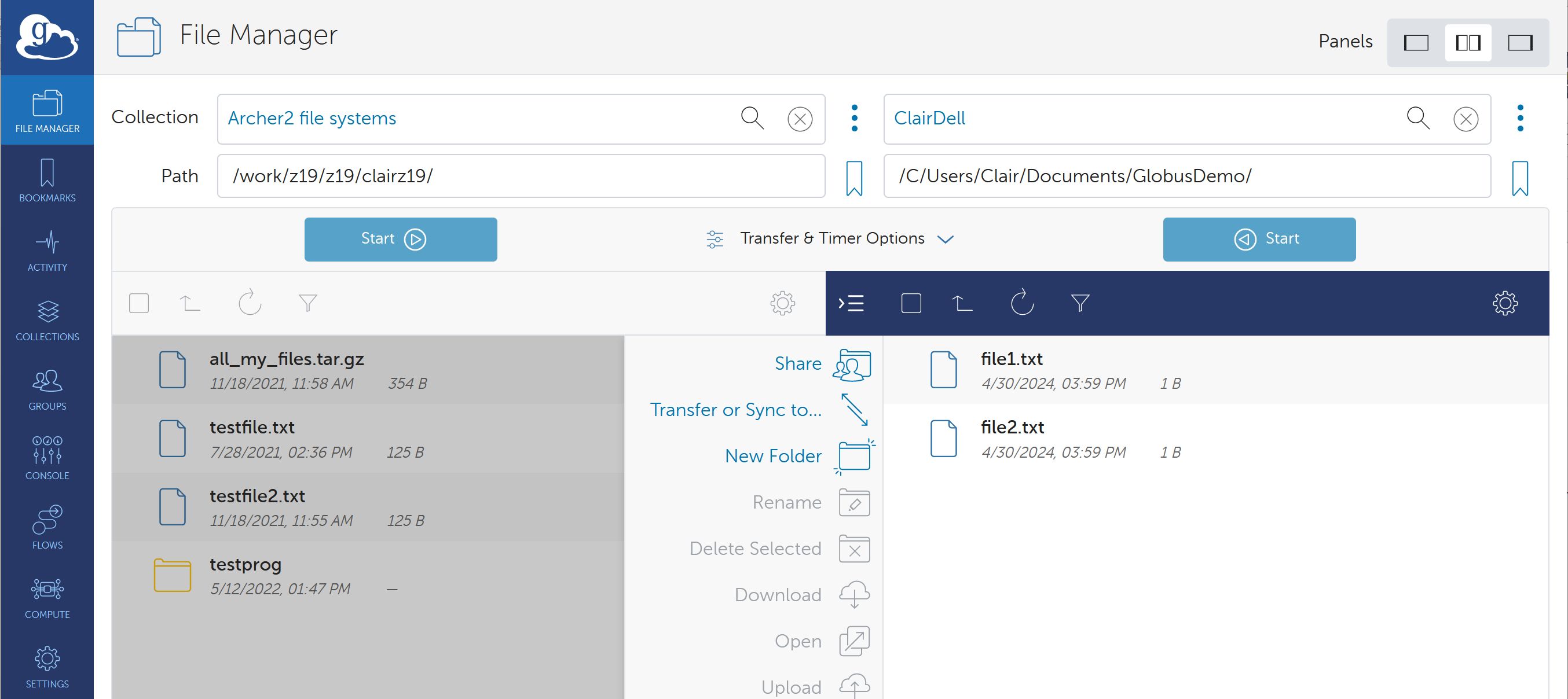Select file1.txt in right panel
The height and width of the screenshot is (699, 1568).
pyautogui.click(x=1215, y=370)
